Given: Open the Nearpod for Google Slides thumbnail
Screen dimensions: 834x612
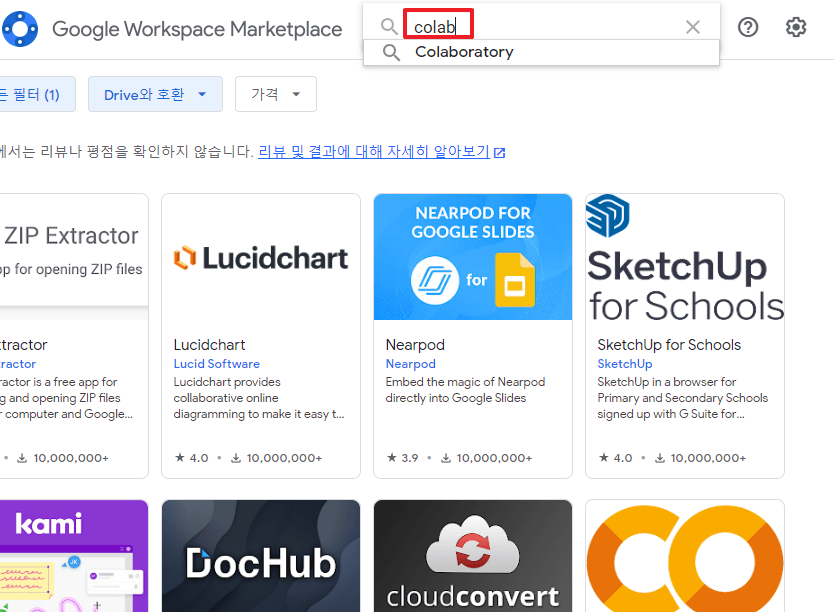Looking at the screenshot, I should click(x=473, y=257).
